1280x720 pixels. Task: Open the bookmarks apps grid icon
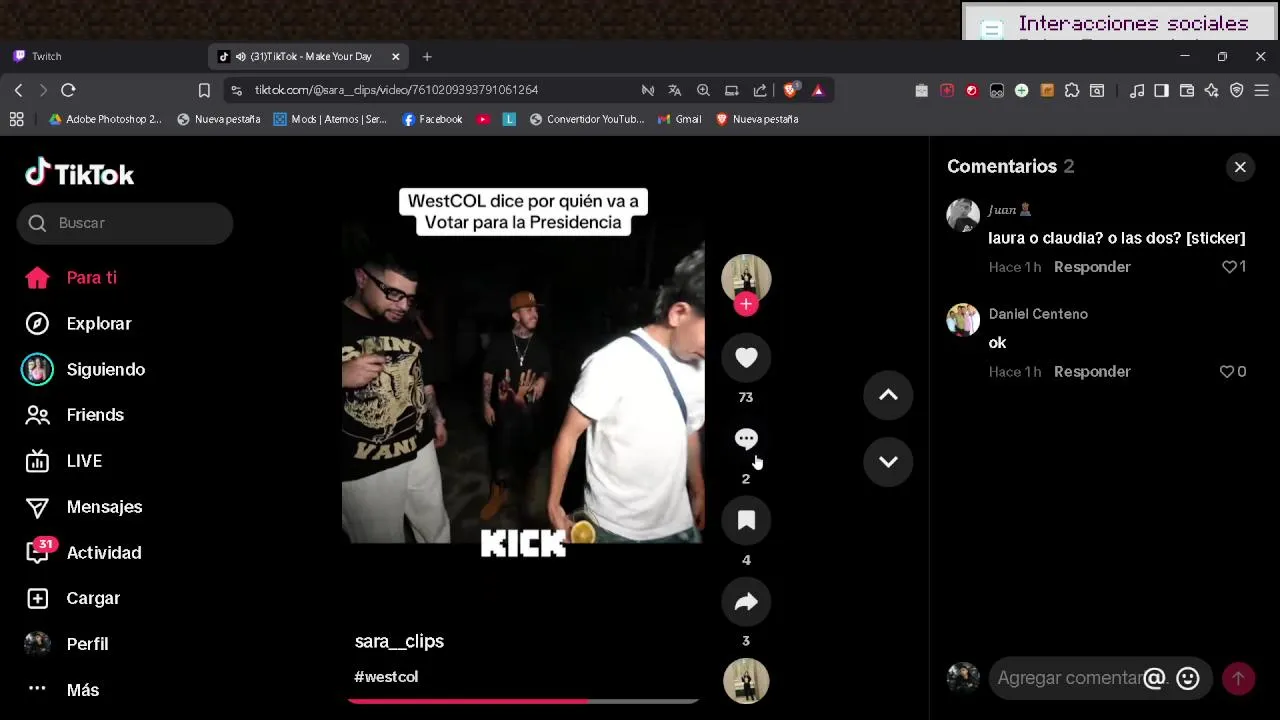point(16,119)
